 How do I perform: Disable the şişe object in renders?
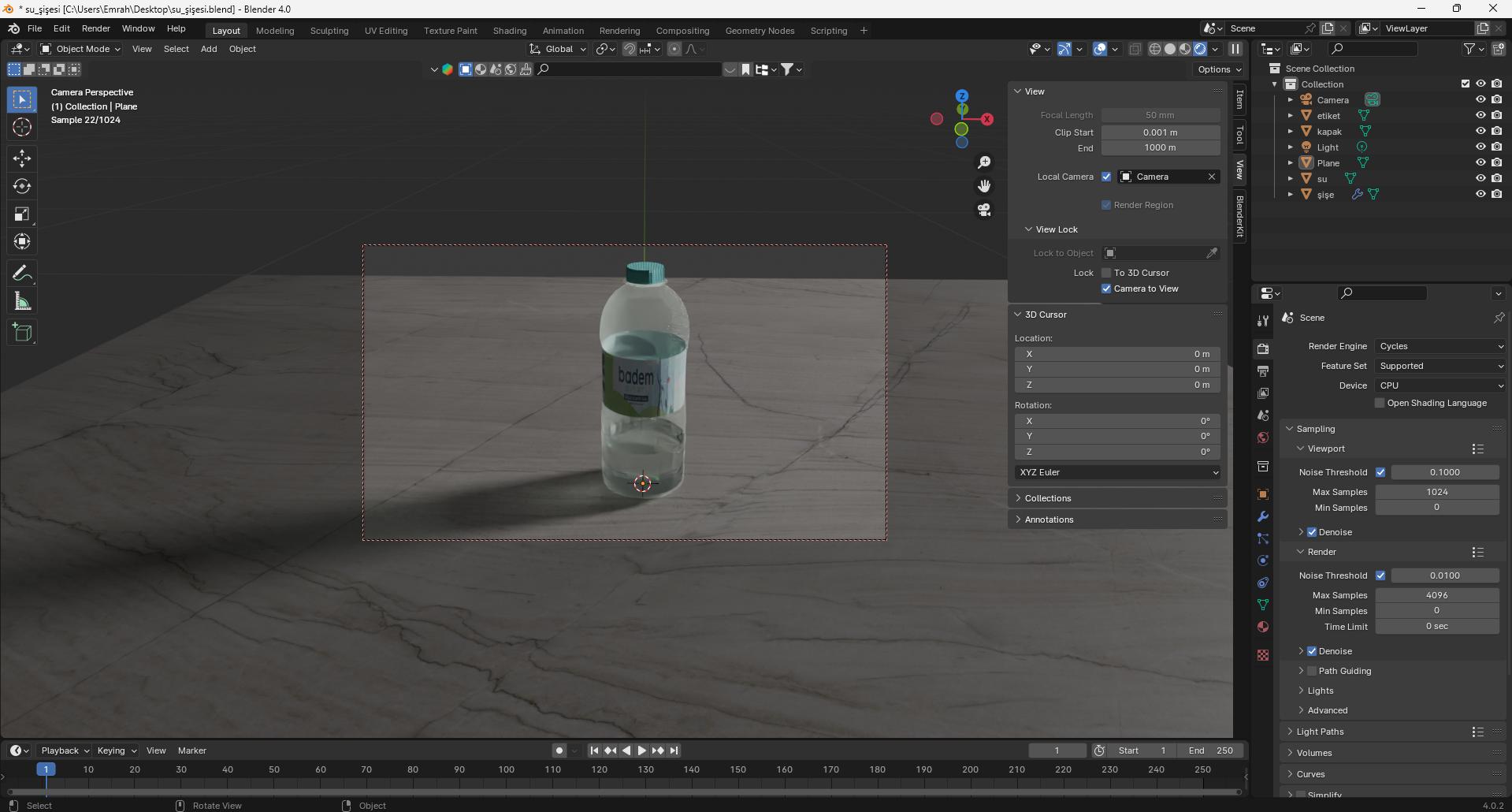coord(1496,194)
